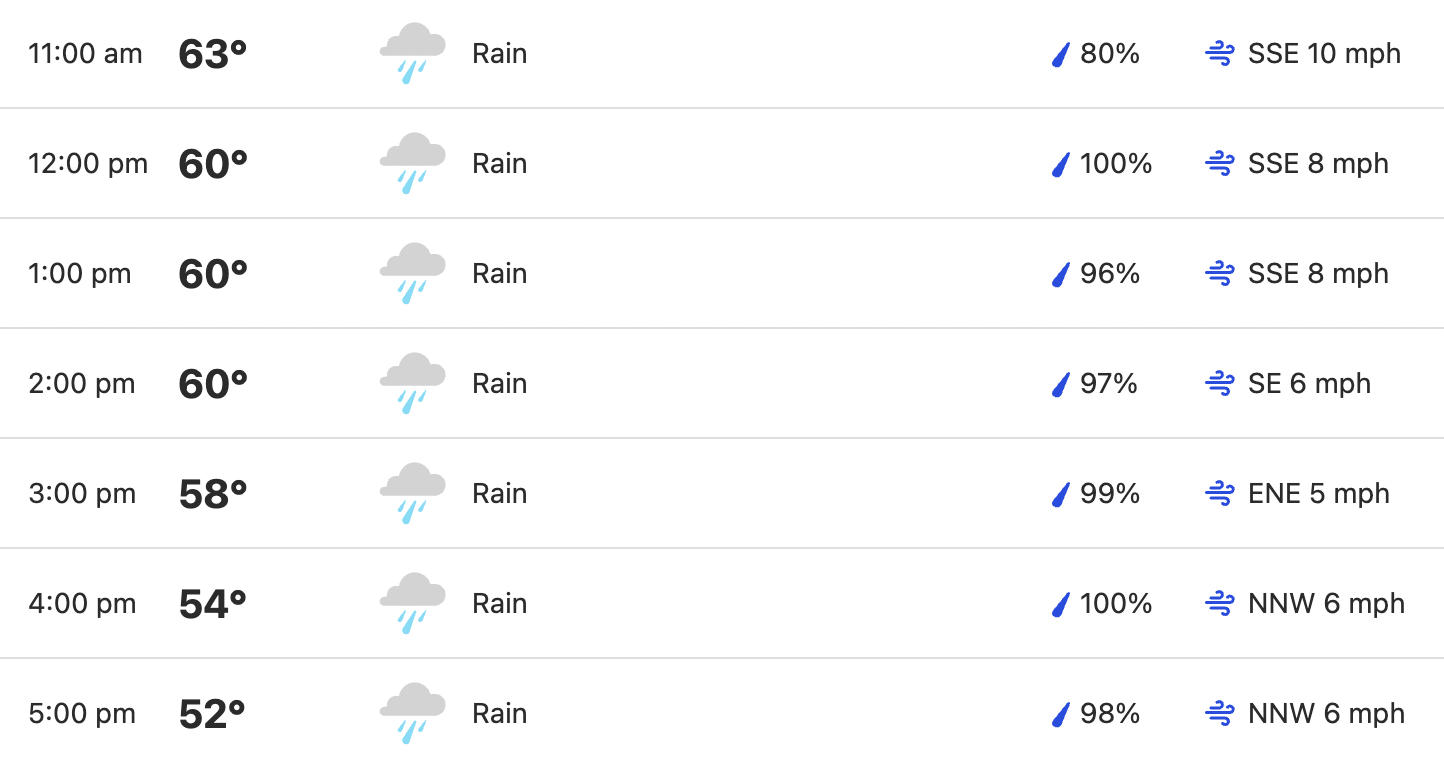Click the rain cloud icon for 12:00 pm
Image resolution: width=1444 pixels, height=764 pixels.
click(x=412, y=164)
